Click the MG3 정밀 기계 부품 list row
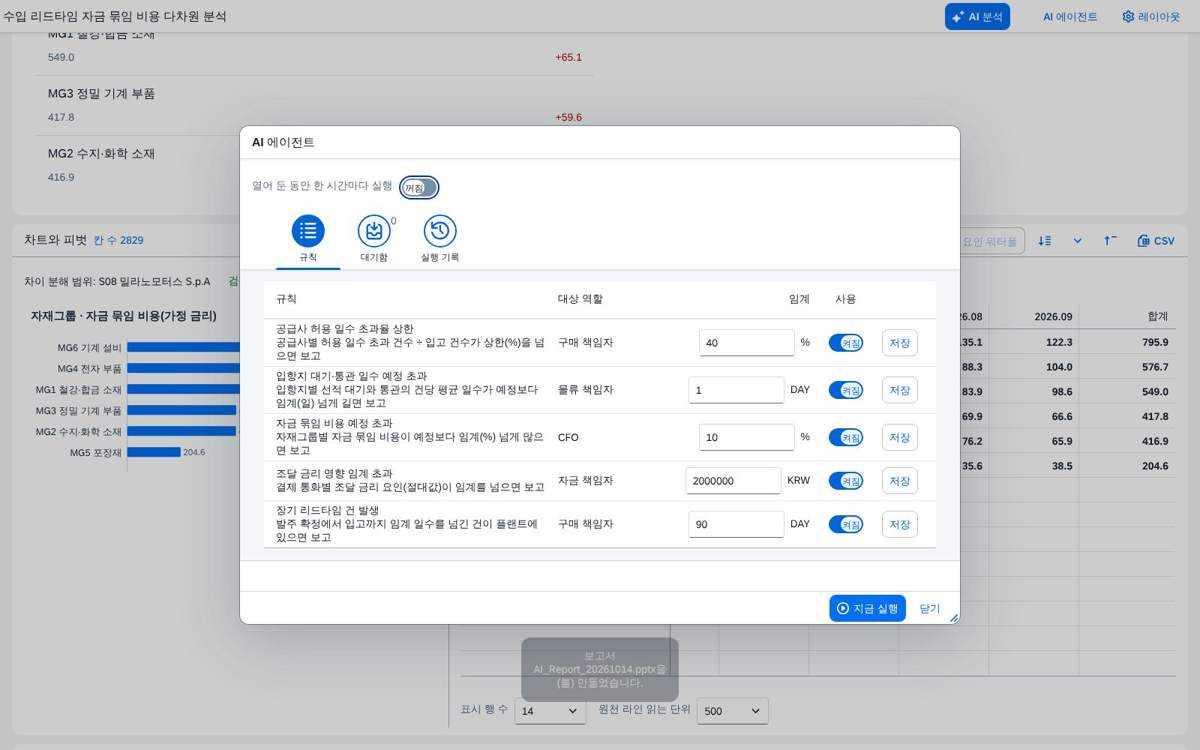 (x=315, y=105)
